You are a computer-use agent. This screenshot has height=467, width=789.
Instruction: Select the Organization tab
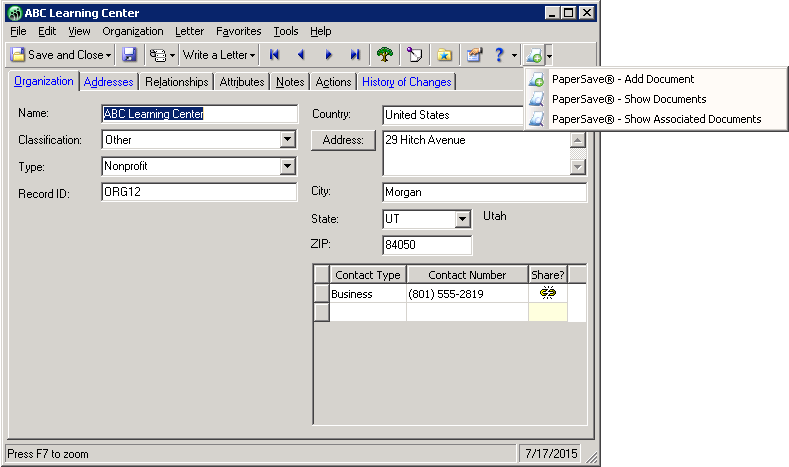[x=44, y=81]
